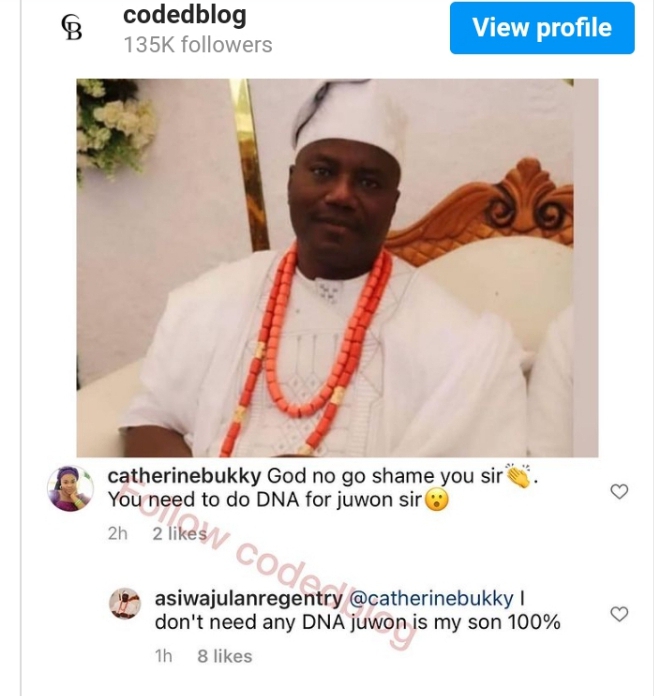Click the clapping hands emoji in the comment
Image resolution: width=654 pixels, height=696 pixels.
click(519, 477)
